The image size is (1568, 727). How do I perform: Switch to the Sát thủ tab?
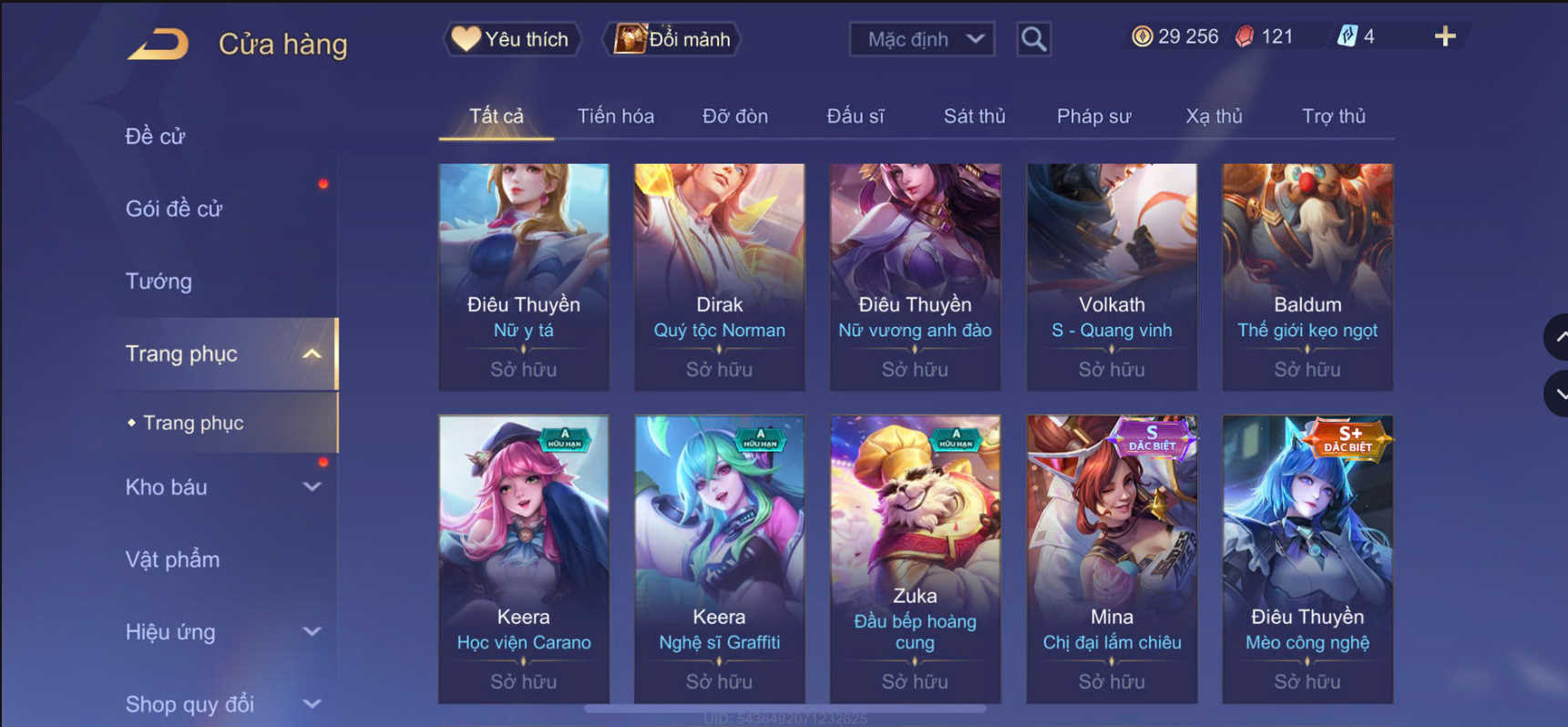(x=974, y=117)
